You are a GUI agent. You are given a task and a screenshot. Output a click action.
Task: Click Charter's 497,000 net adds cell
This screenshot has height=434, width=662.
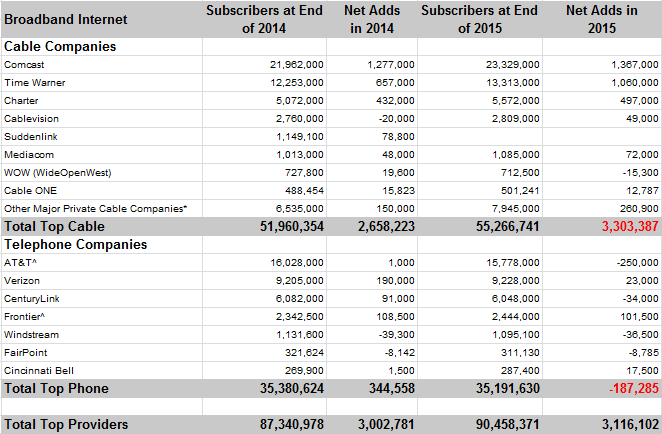639,101
